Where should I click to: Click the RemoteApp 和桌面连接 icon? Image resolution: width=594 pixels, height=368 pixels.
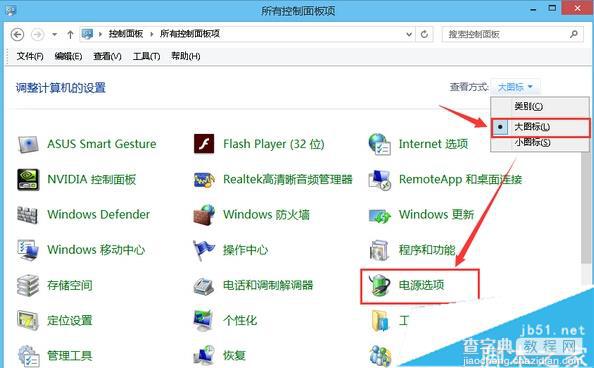tap(379, 180)
